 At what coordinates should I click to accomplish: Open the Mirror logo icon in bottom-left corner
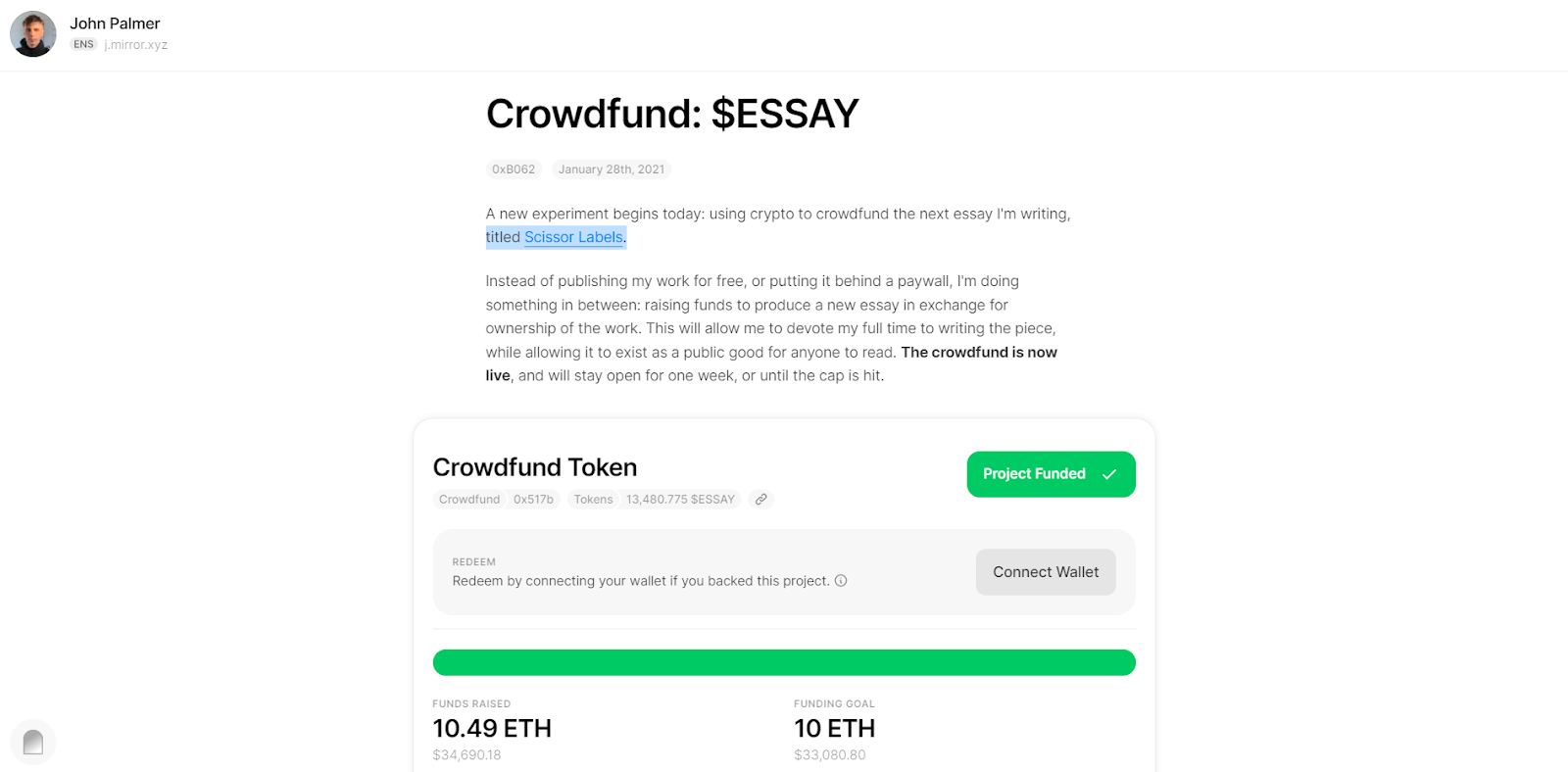[x=33, y=742]
